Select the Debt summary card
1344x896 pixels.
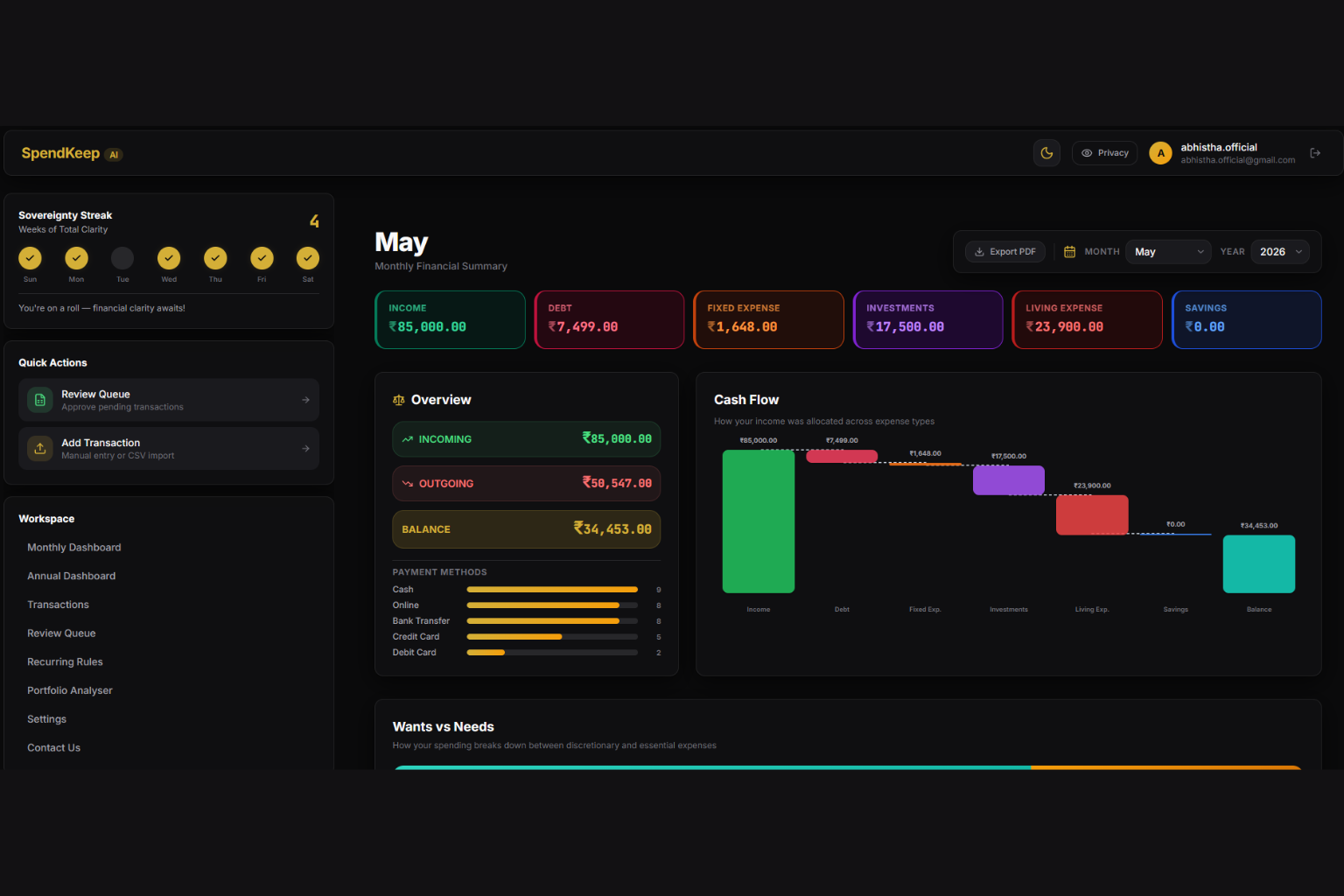click(610, 320)
